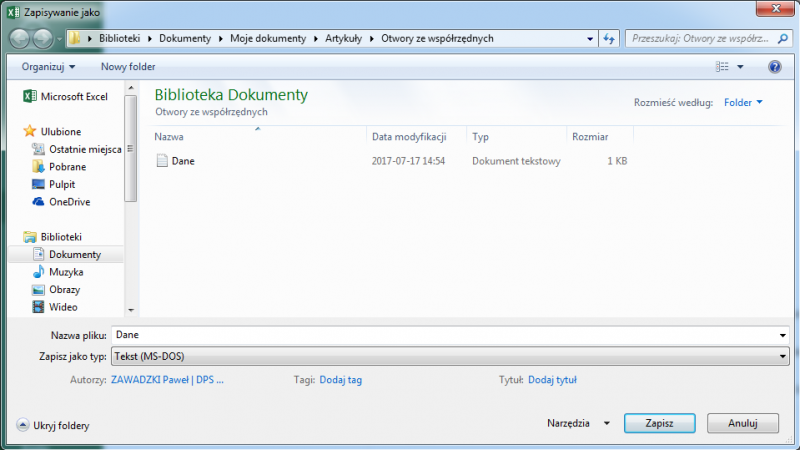
Task: Open the Organizuj dropdown menu
Action: coord(48,67)
